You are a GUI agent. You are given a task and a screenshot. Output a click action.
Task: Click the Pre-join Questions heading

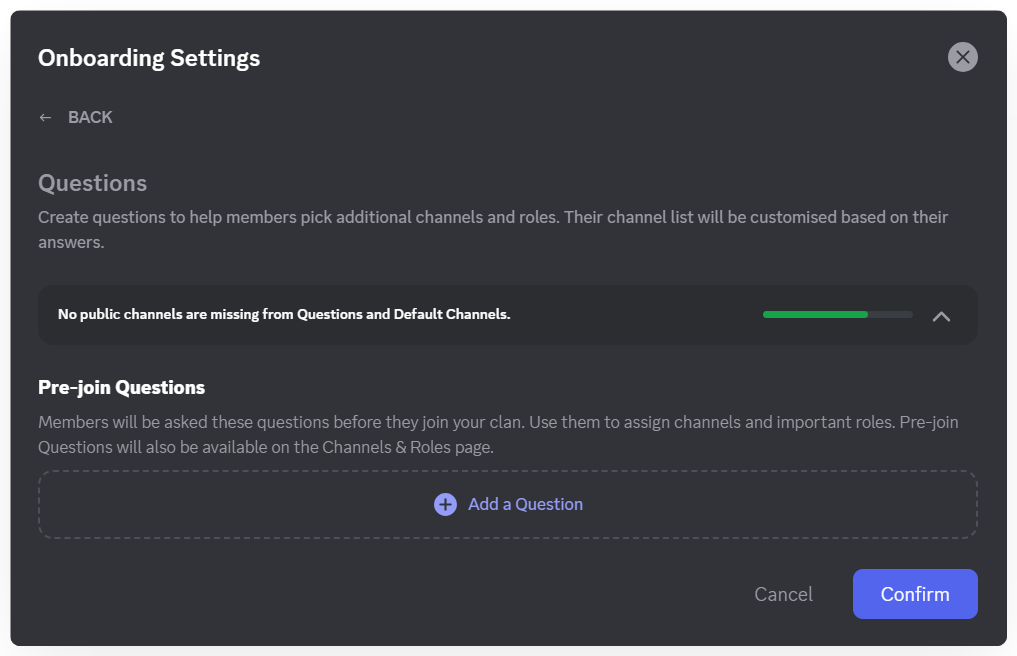[x=121, y=387]
